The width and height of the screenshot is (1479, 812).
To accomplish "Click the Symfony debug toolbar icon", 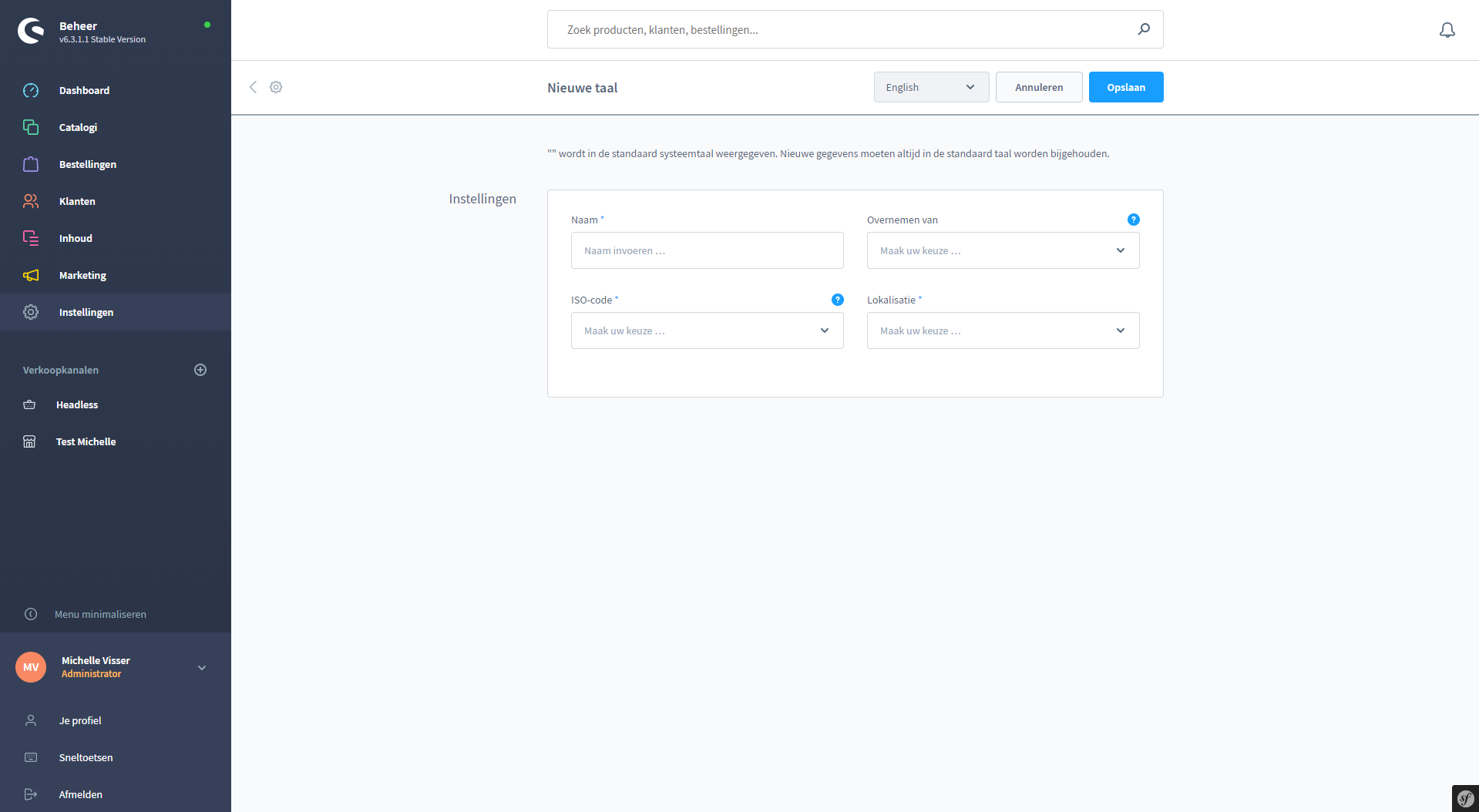I will click(x=1464, y=798).
